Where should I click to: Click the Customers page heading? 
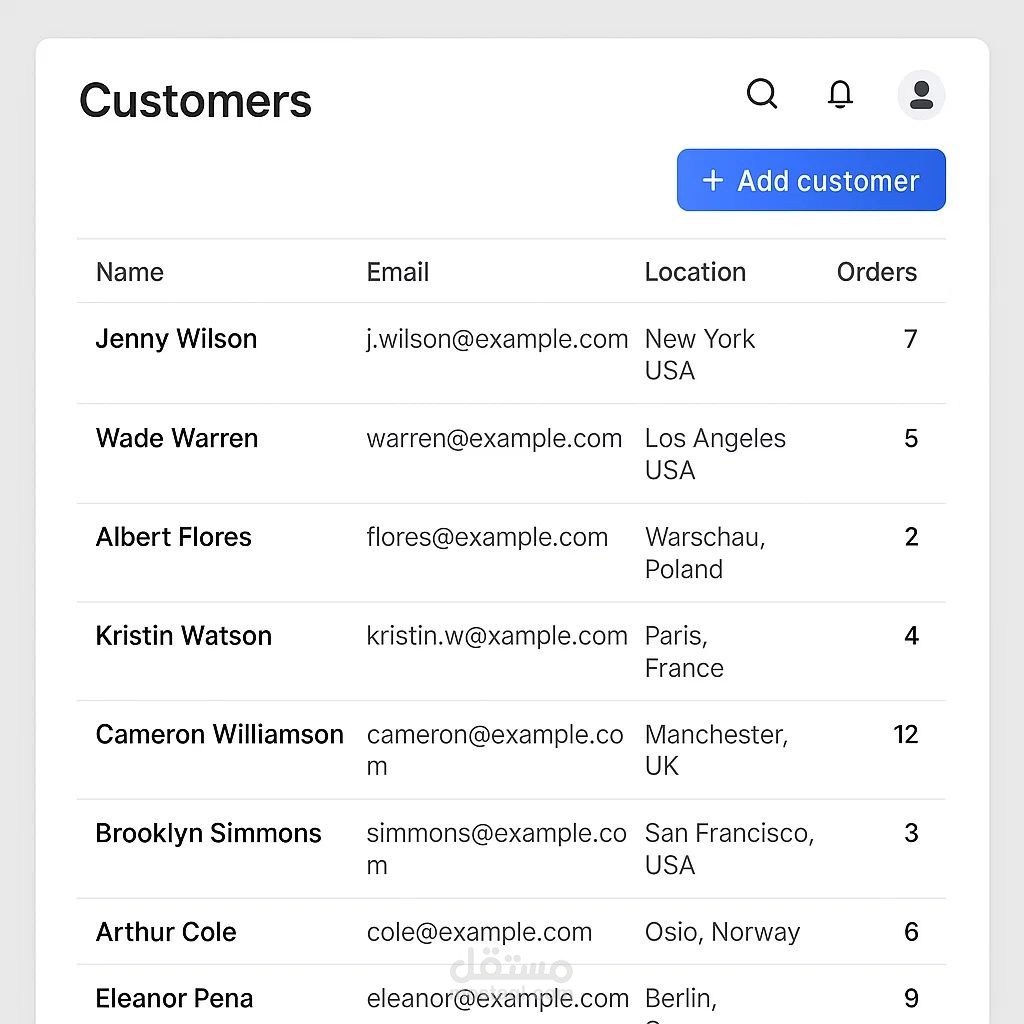pyautogui.click(x=196, y=101)
